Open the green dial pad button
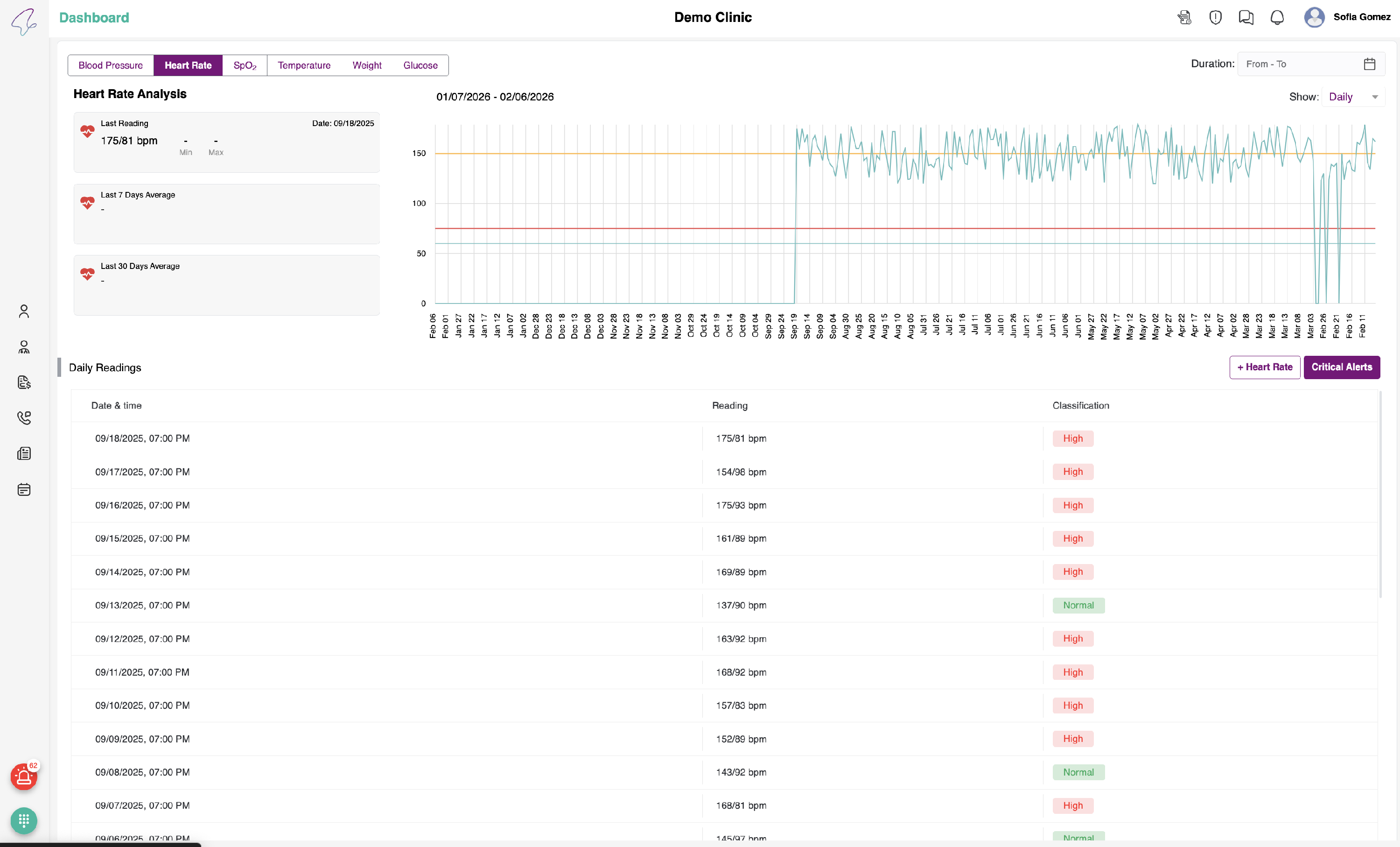The image size is (1400, 847). pyautogui.click(x=24, y=821)
